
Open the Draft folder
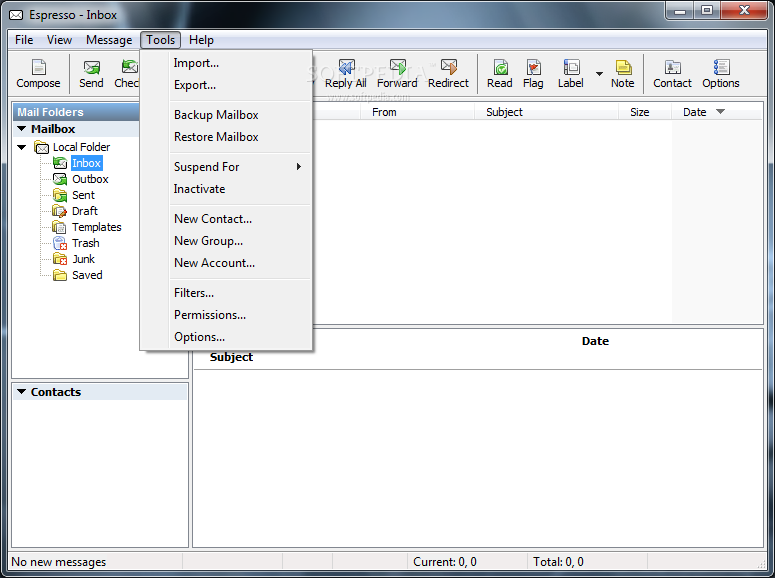[85, 211]
